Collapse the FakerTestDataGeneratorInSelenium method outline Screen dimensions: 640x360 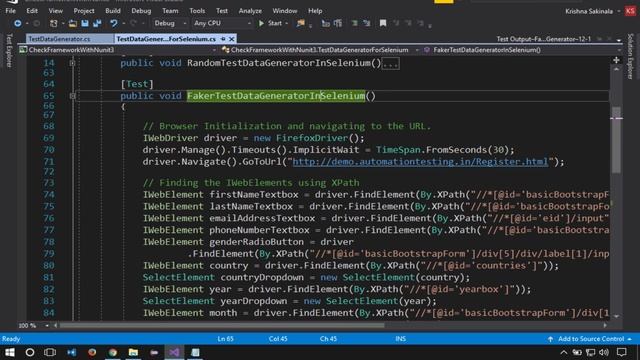(x=72, y=96)
